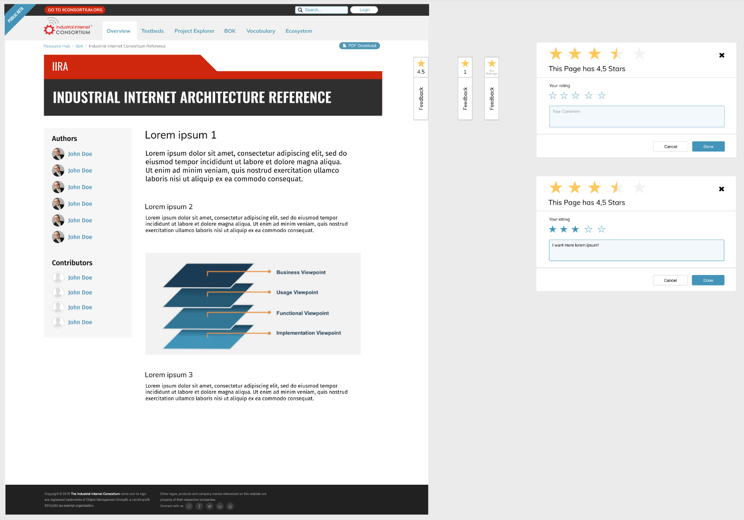Open the Feedback side tab showing 4.5

421,88
